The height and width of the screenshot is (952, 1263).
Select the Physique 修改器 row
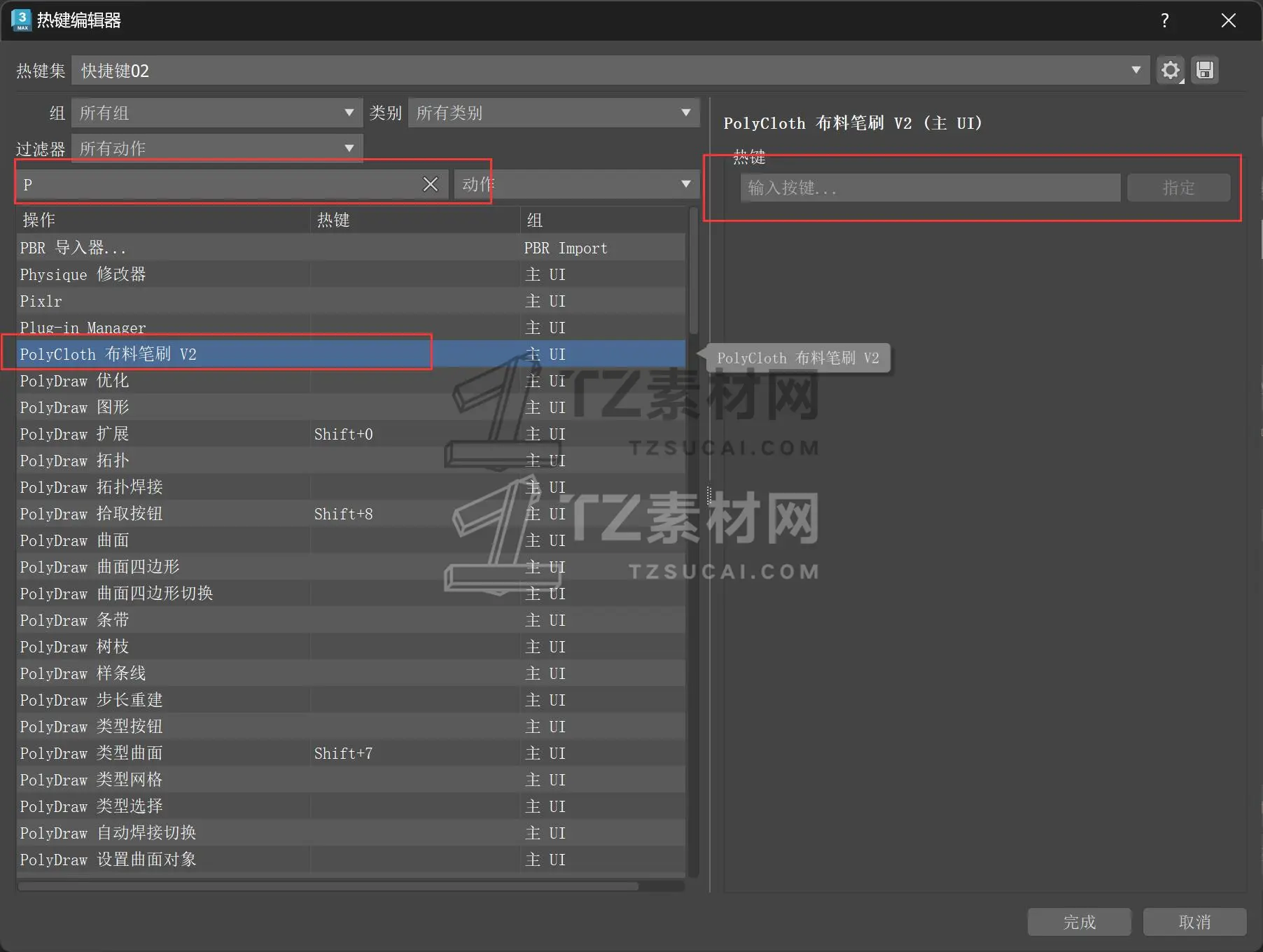coord(351,274)
